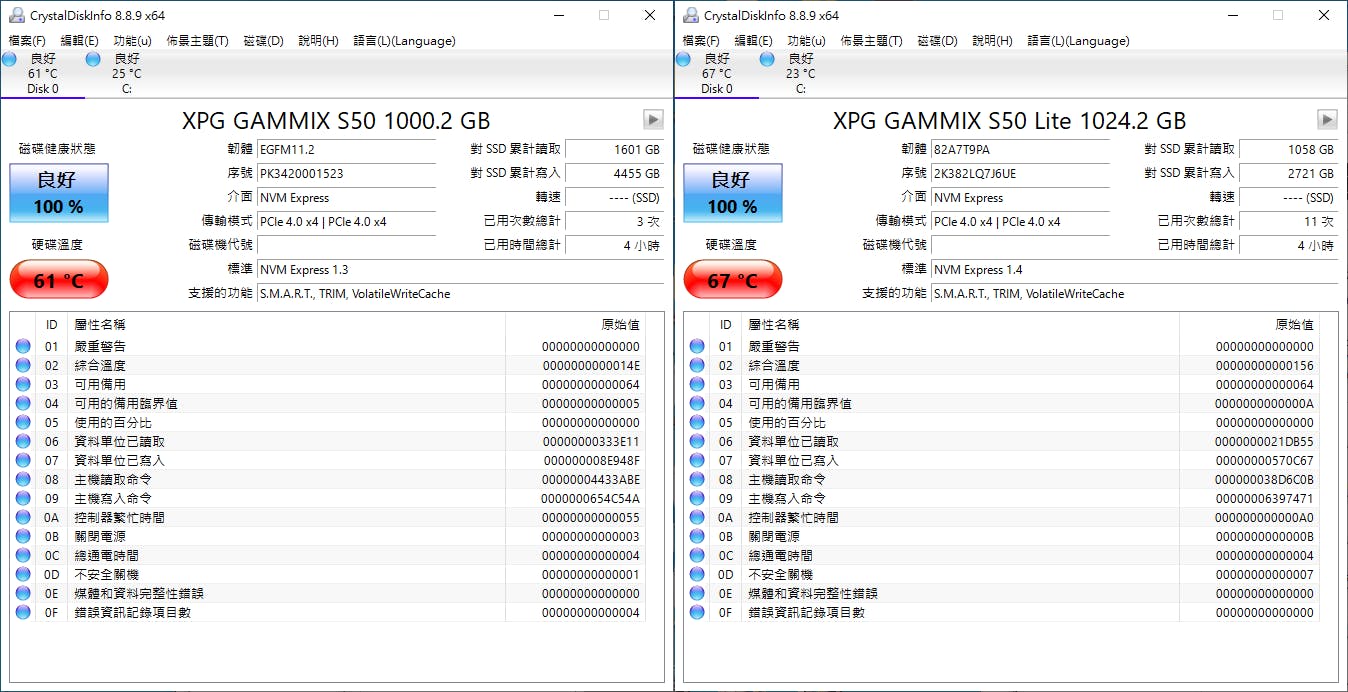This screenshot has width=1348, height=692.
Task: Click the red 67 °C temperature button
Action: click(733, 280)
